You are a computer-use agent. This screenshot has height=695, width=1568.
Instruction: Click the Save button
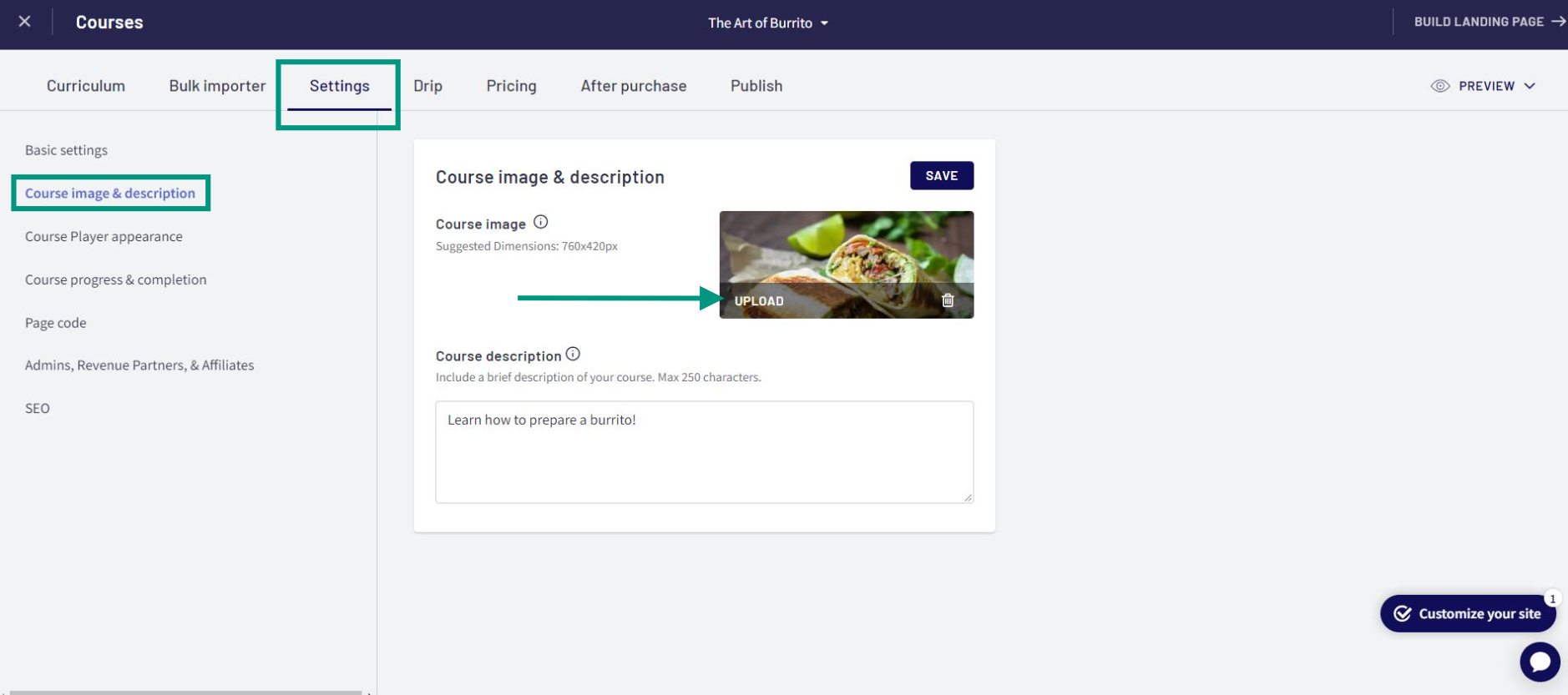pyautogui.click(x=942, y=176)
